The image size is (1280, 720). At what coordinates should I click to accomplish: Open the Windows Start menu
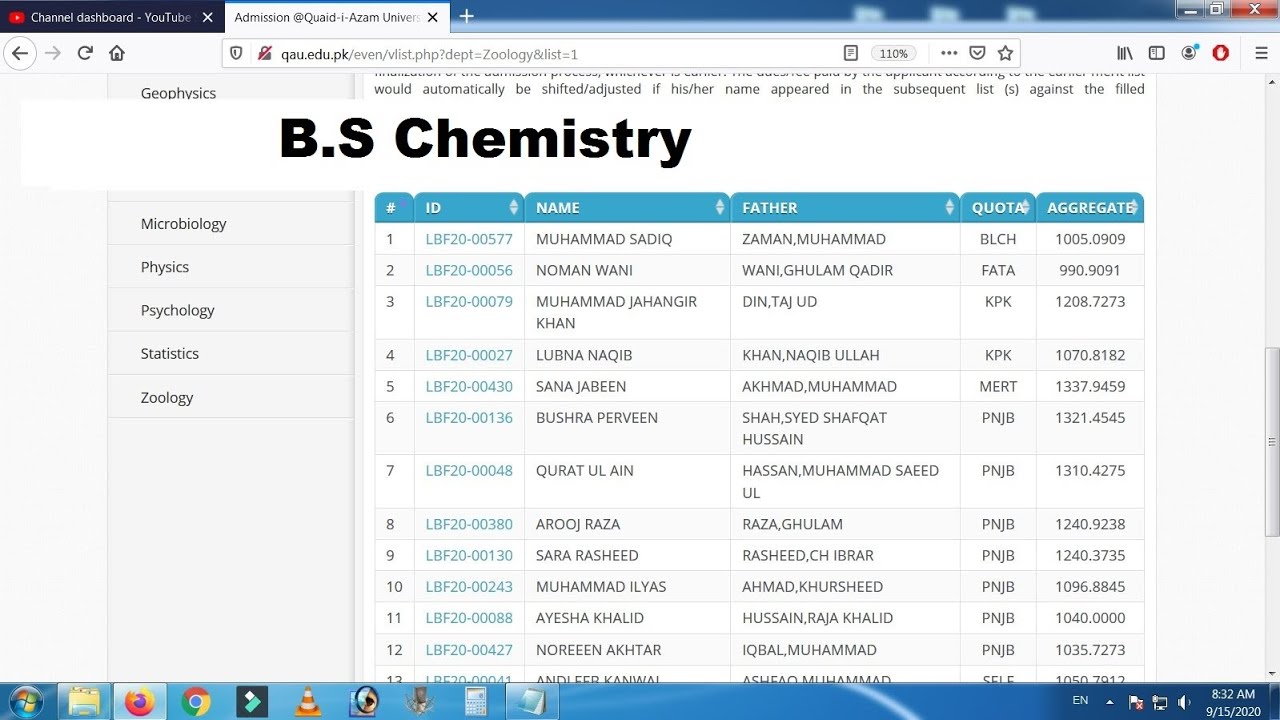(24, 701)
